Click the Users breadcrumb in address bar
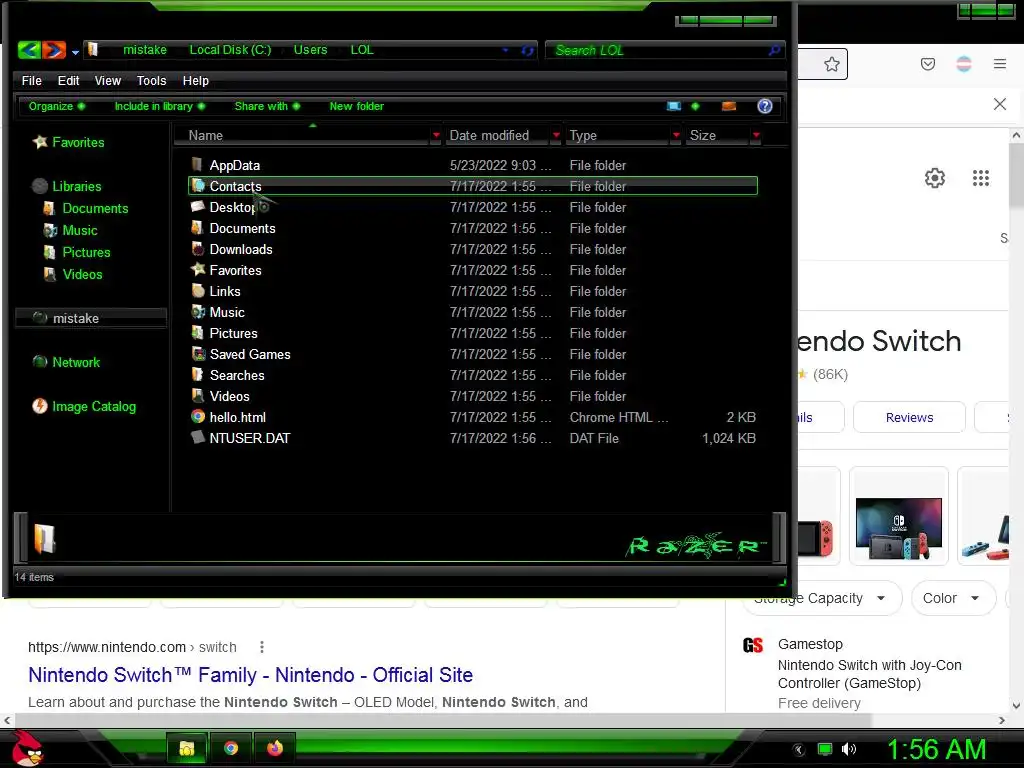The height and width of the screenshot is (768, 1024). tap(310, 50)
